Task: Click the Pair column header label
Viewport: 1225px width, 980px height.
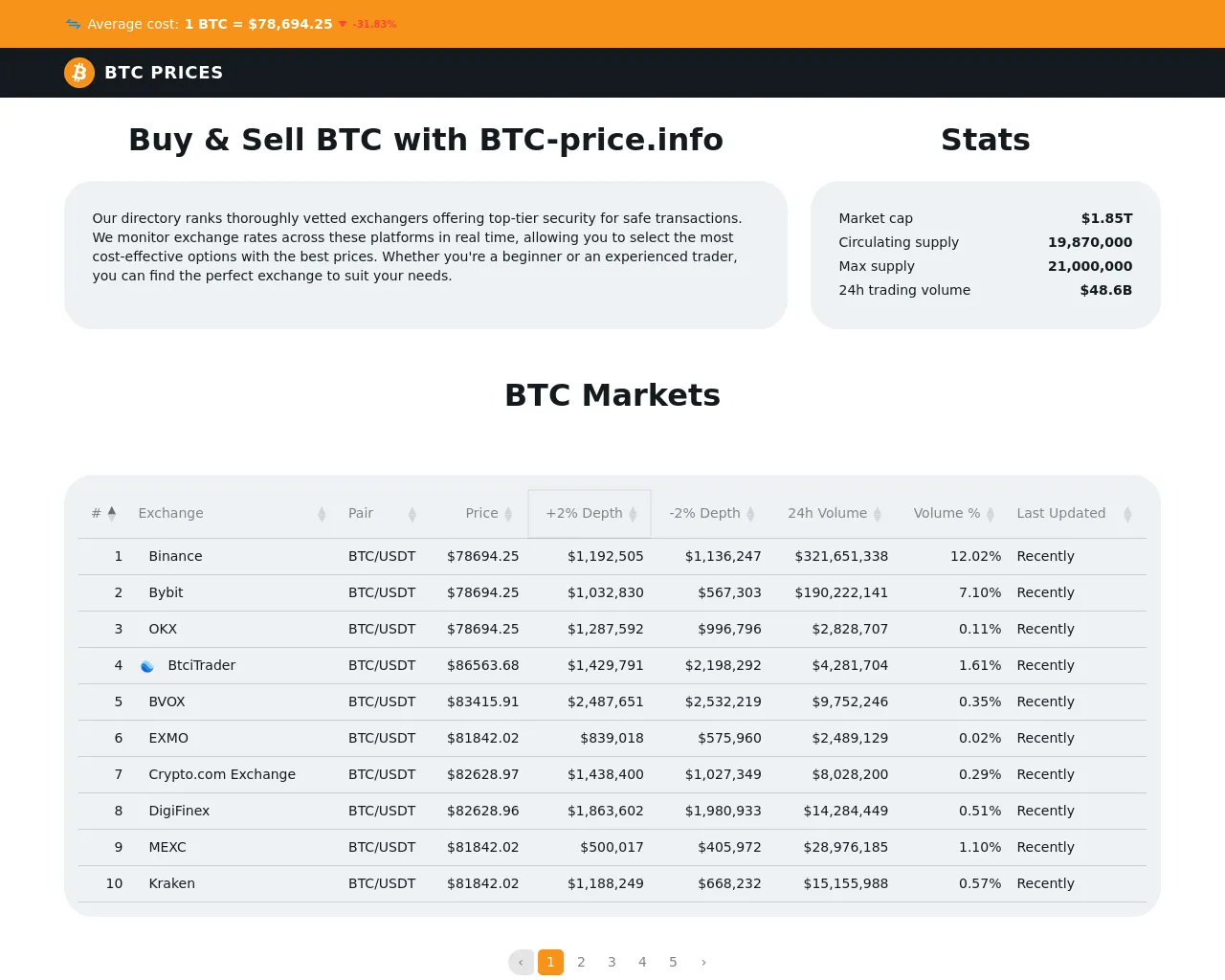Action: tap(361, 513)
